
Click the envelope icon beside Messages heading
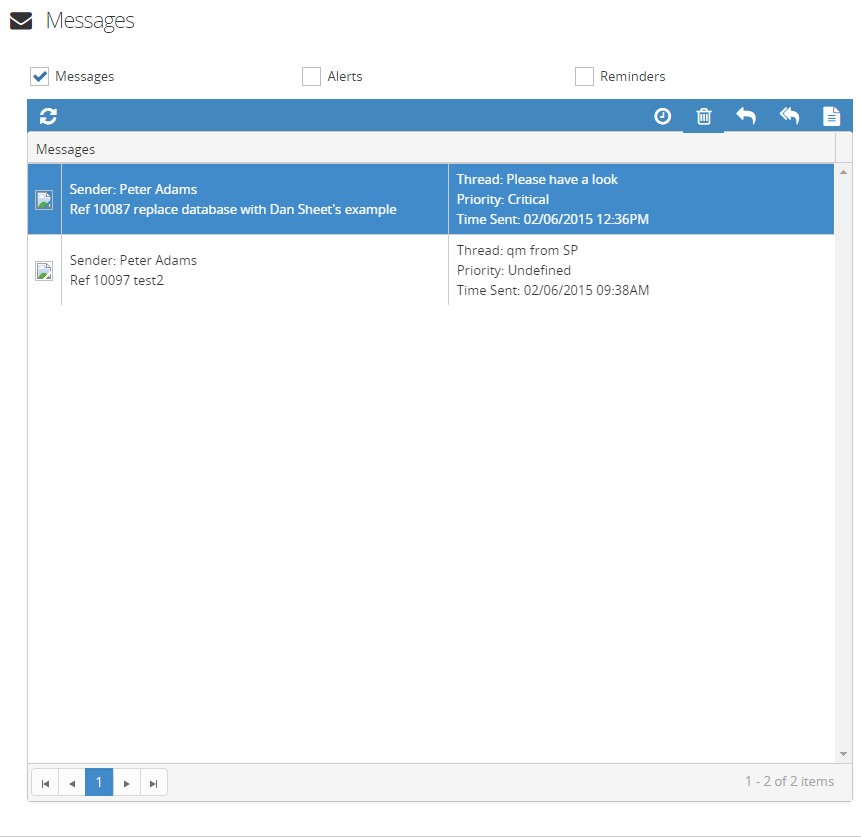point(20,18)
